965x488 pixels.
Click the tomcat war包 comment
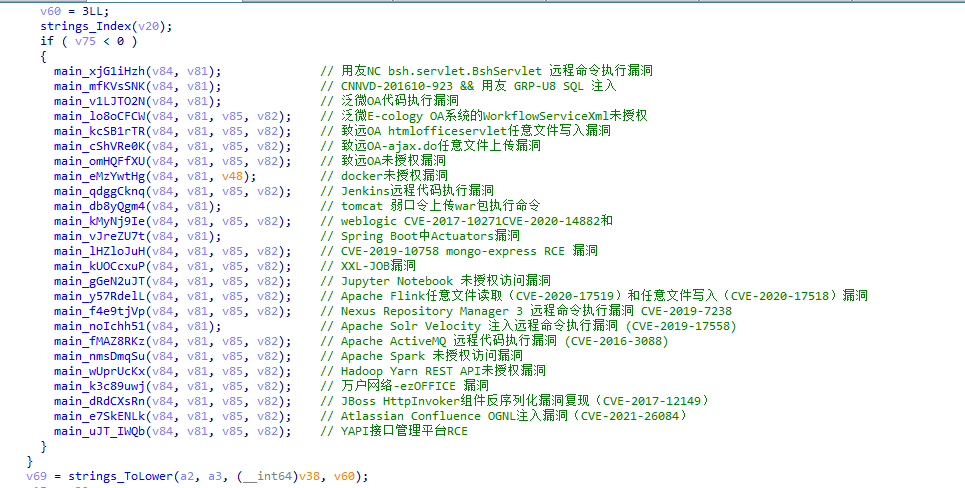[430, 206]
